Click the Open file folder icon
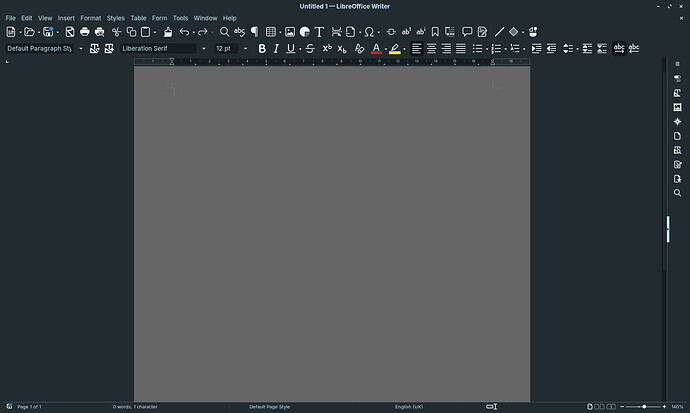Screen dimensions: 690x413 (x=29, y=32)
